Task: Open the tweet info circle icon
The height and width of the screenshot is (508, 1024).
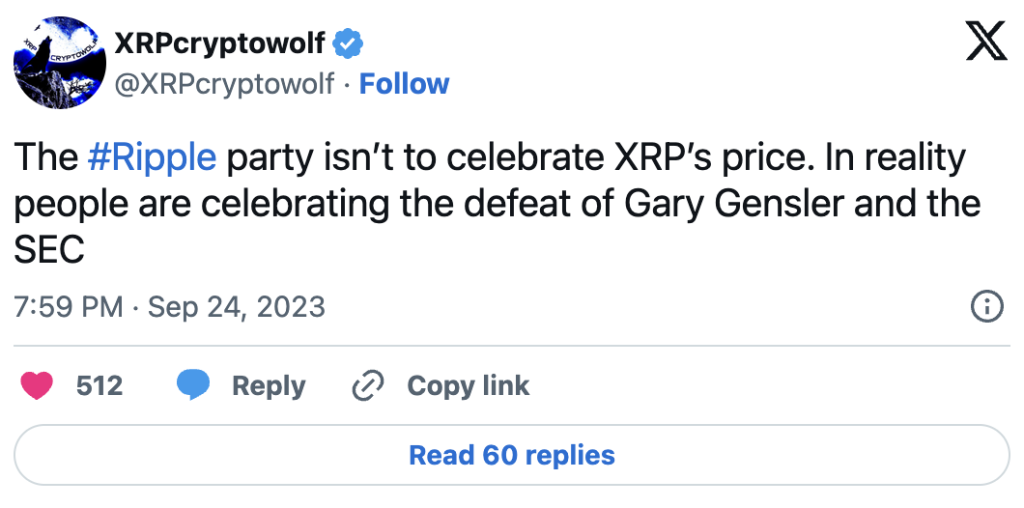Action: coord(987,306)
